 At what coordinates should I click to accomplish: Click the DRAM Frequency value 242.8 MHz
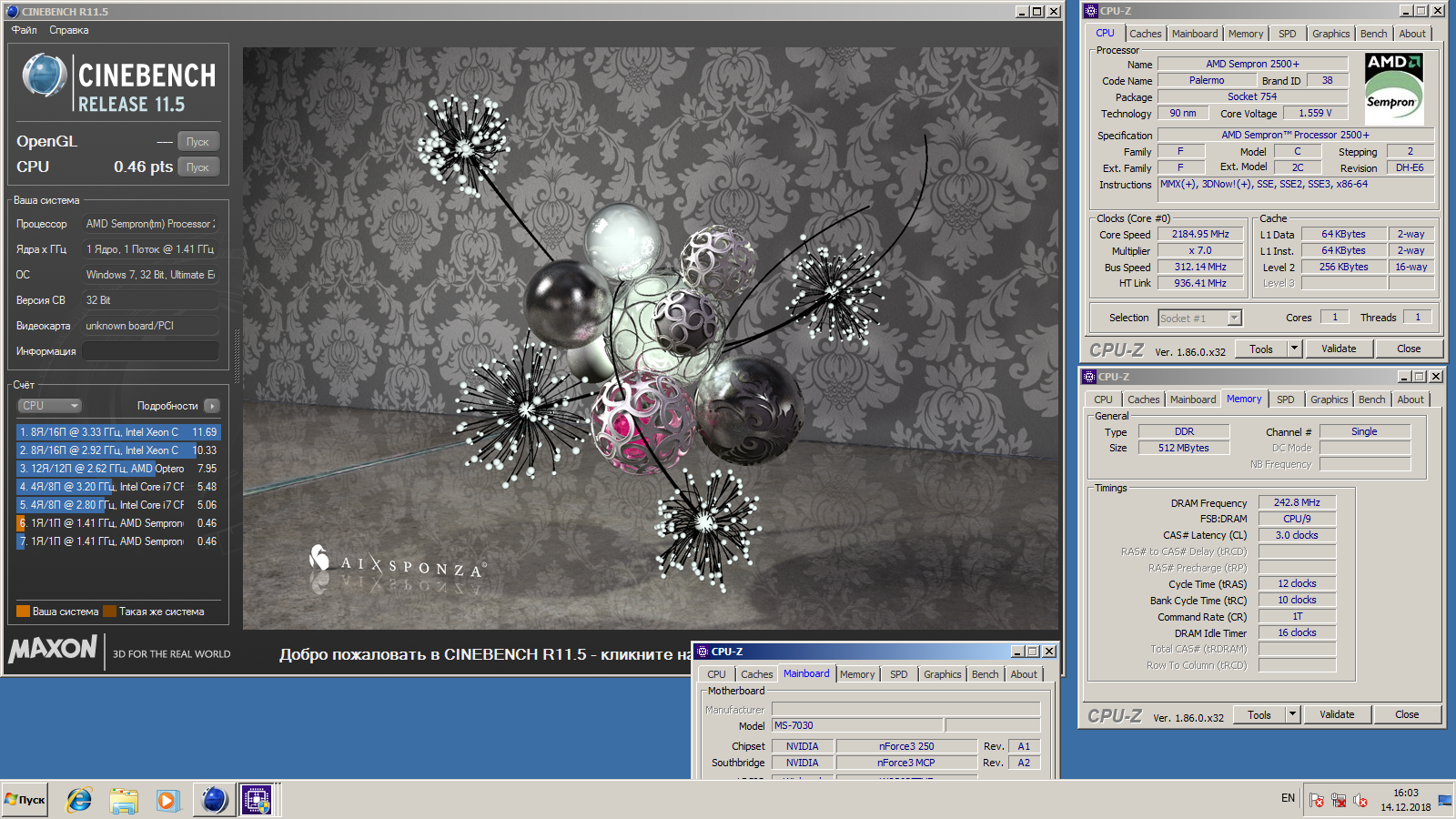1297,502
